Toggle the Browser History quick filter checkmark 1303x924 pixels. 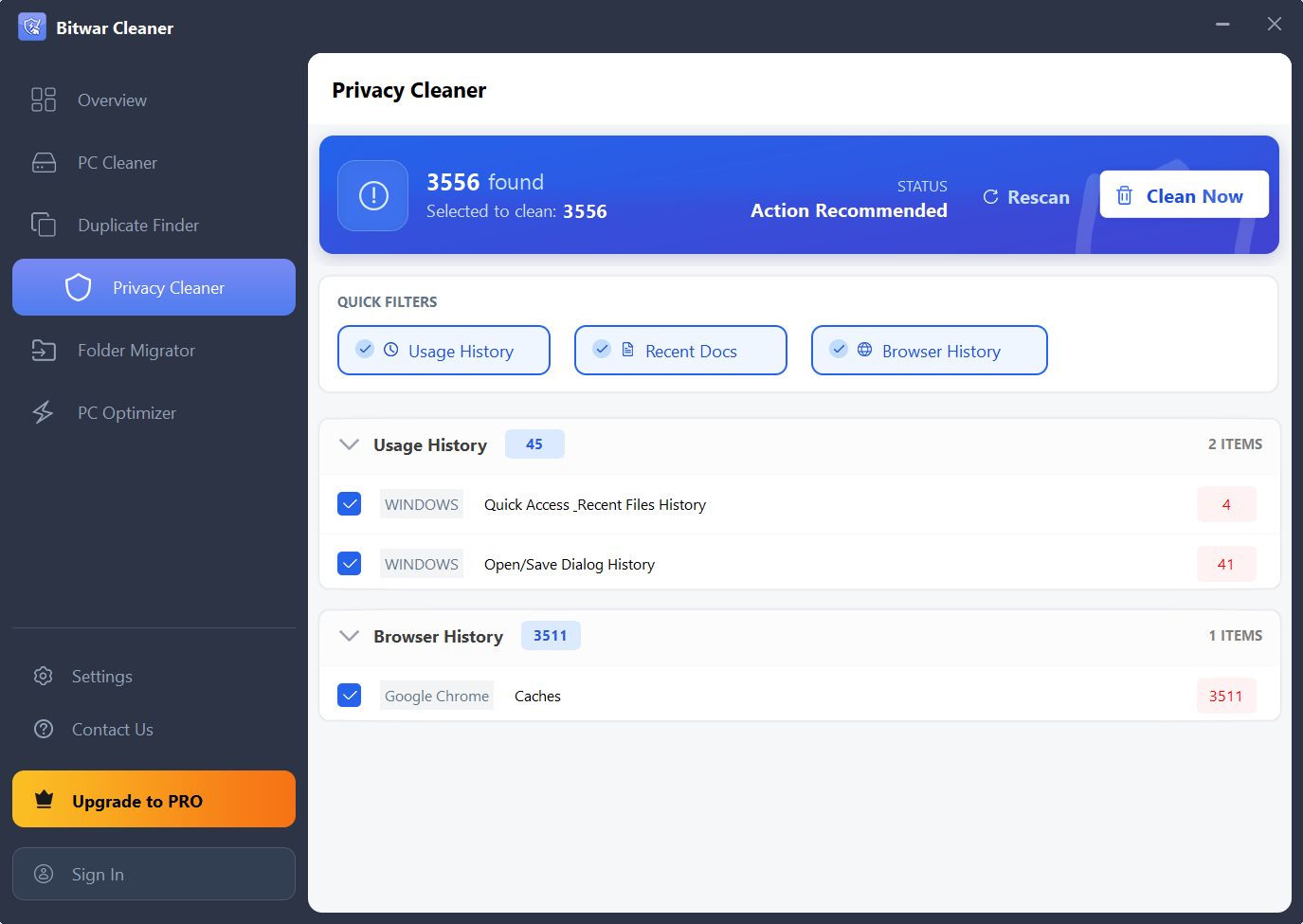pyautogui.click(x=839, y=349)
